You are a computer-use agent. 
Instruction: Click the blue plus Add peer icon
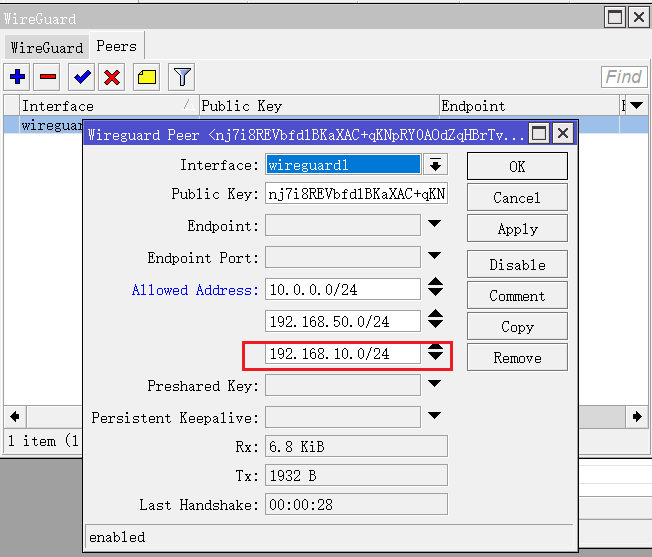click(17, 77)
